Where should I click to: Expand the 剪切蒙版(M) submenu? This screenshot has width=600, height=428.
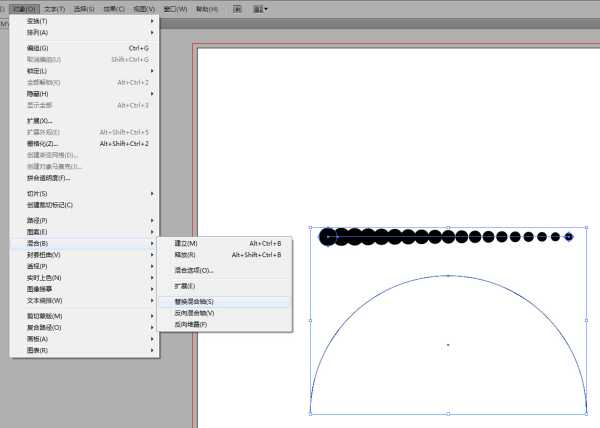(44, 316)
